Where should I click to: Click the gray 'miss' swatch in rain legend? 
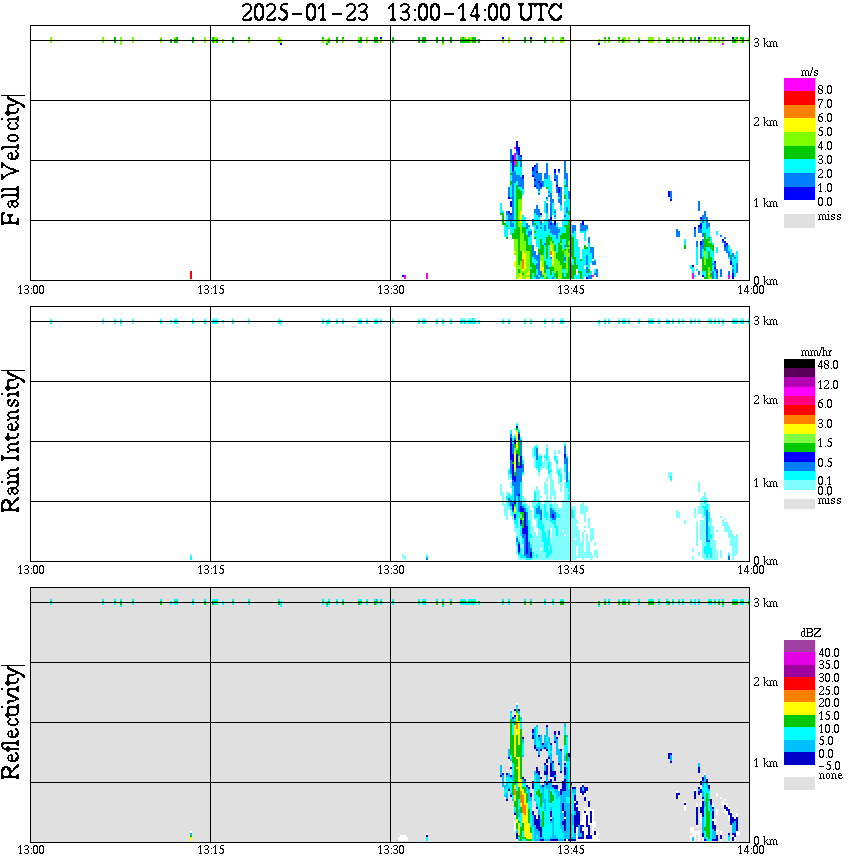click(x=799, y=504)
